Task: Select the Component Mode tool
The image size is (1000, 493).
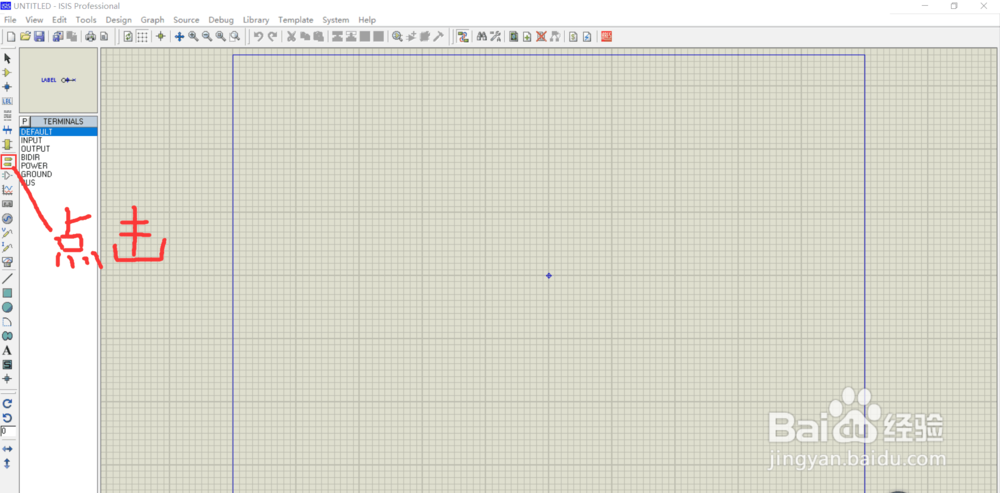Action: 8,73
